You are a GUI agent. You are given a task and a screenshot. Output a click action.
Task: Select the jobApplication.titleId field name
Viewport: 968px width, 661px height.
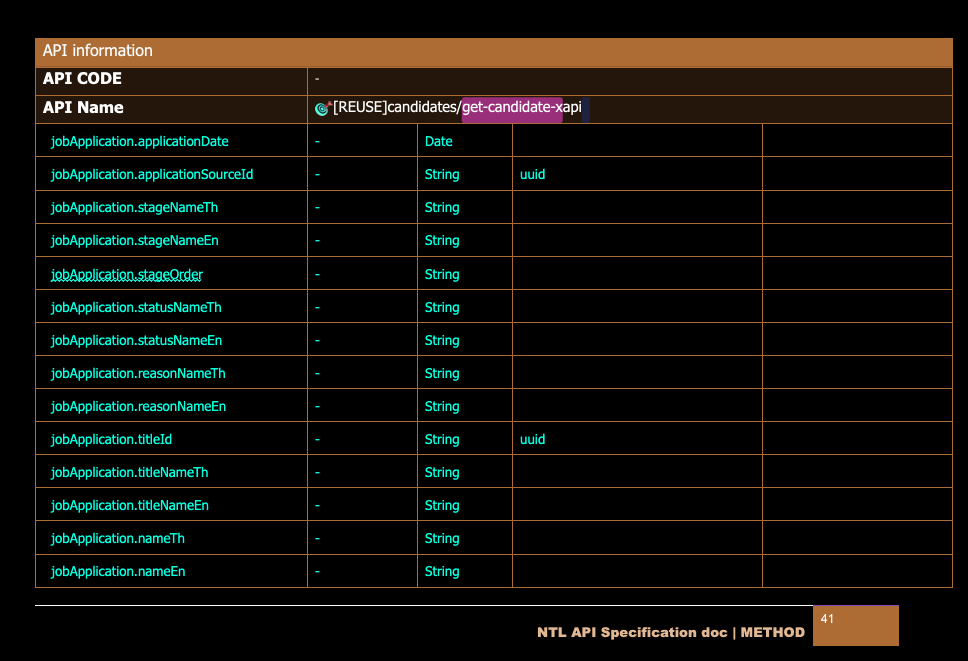tap(112, 440)
